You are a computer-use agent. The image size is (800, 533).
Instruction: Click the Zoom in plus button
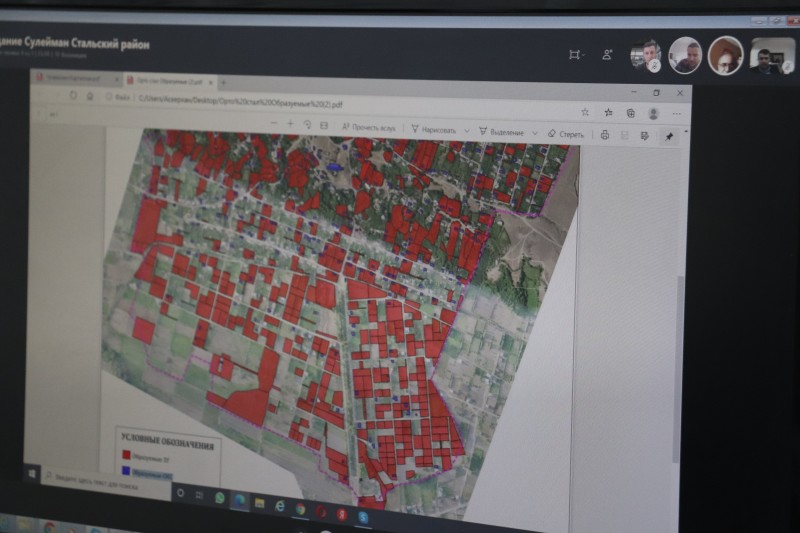click(x=290, y=124)
